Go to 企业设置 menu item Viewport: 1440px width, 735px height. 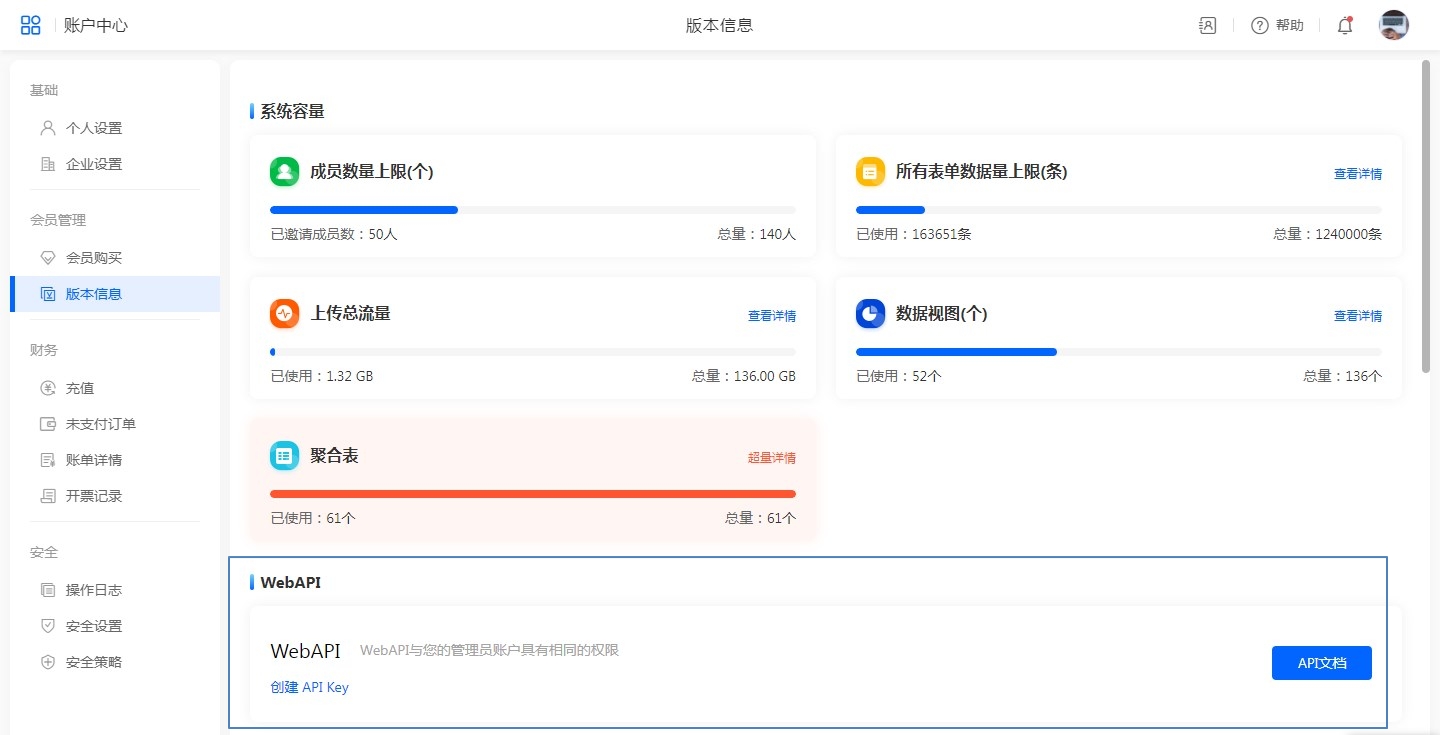[x=93, y=164]
